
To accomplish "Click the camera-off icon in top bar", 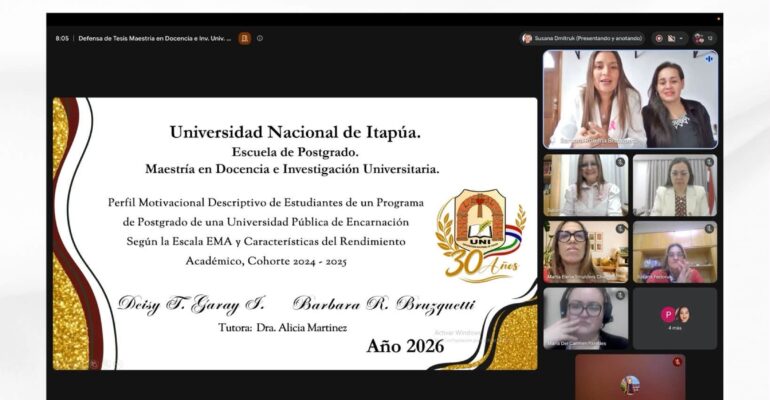I will (x=671, y=38).
